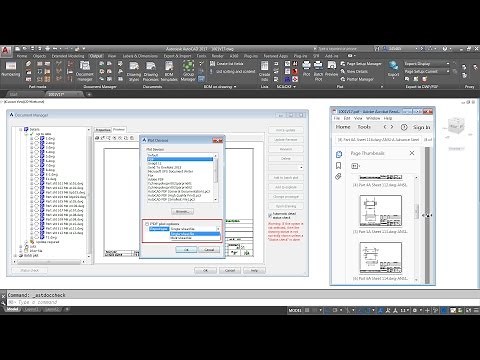Open the Output type dropdown in Plot Devices
Viewport: 480px width, 360px height.
coord(218,229)
